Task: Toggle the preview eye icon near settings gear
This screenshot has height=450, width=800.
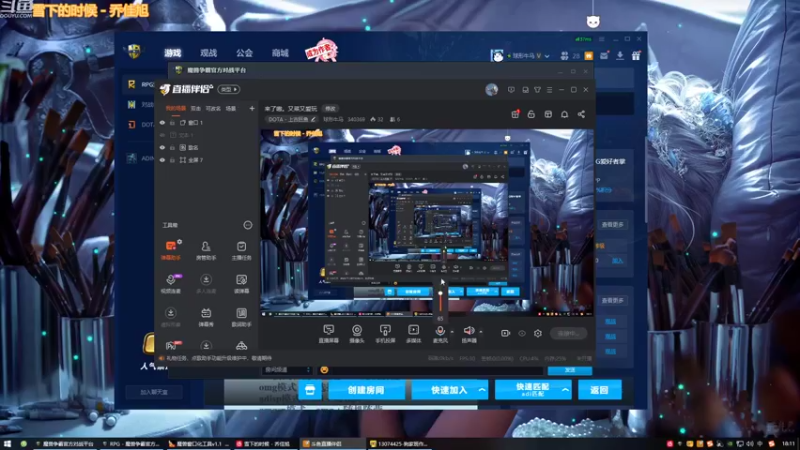Action: pos(522,333)
